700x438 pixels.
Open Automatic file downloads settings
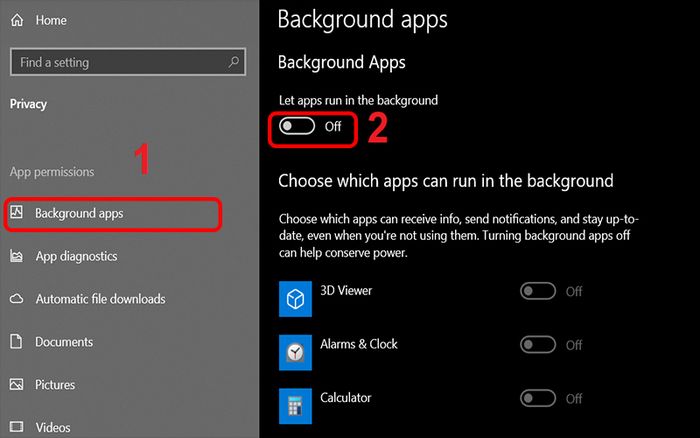tap(100, 299)
